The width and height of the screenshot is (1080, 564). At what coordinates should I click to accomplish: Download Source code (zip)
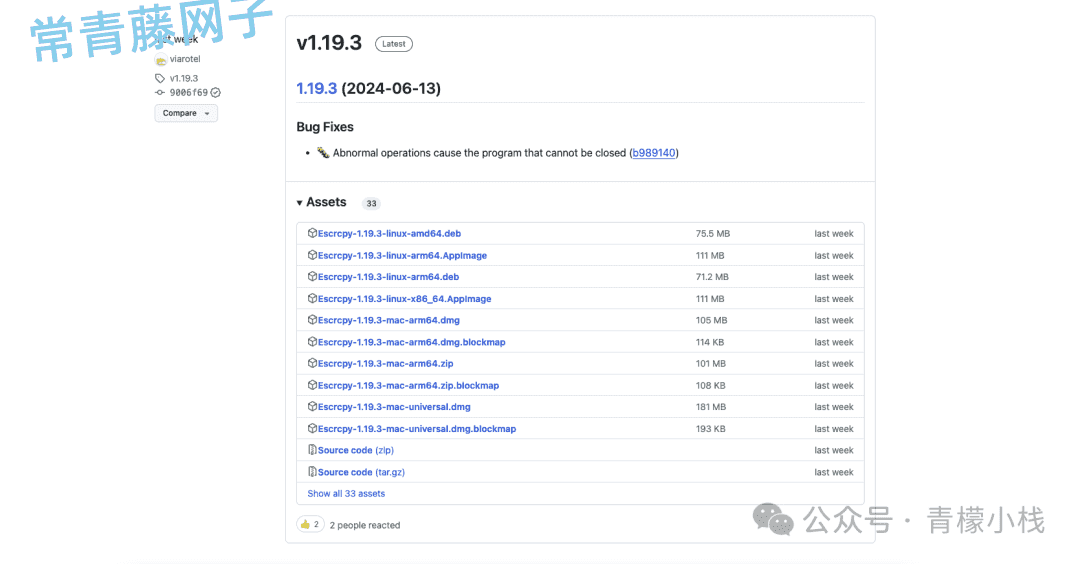(355, 450)
